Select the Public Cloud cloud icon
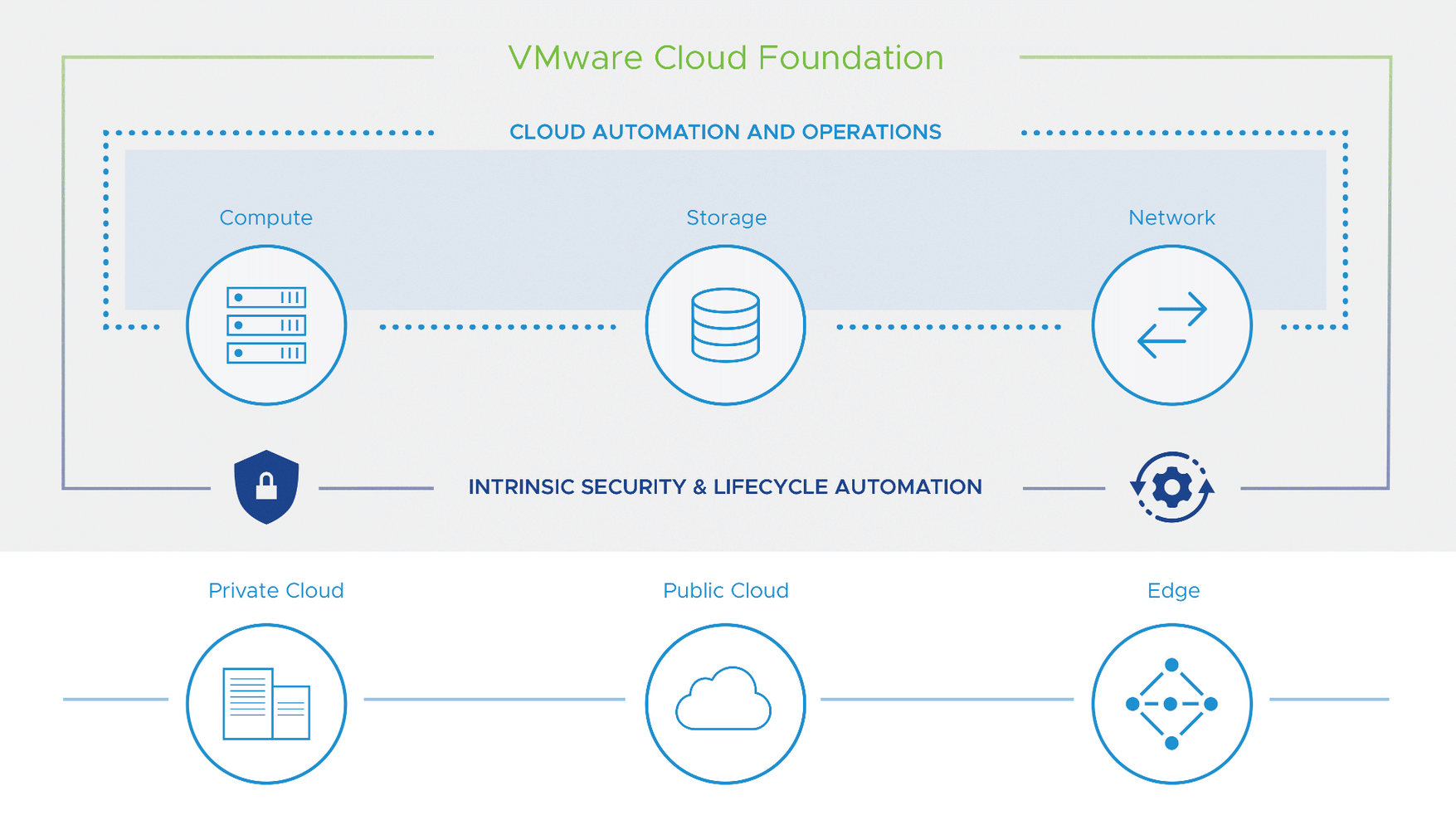1456x830 pixels. pyautogui.click(x=725, y=703)
